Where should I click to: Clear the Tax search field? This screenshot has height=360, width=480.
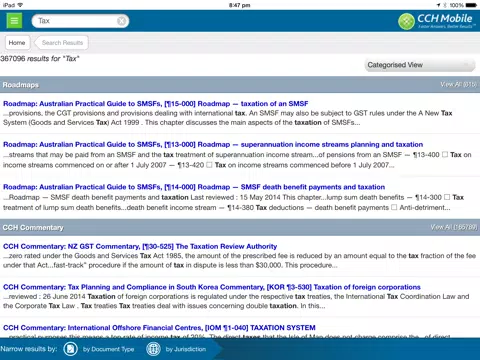(x=122, y=21)
